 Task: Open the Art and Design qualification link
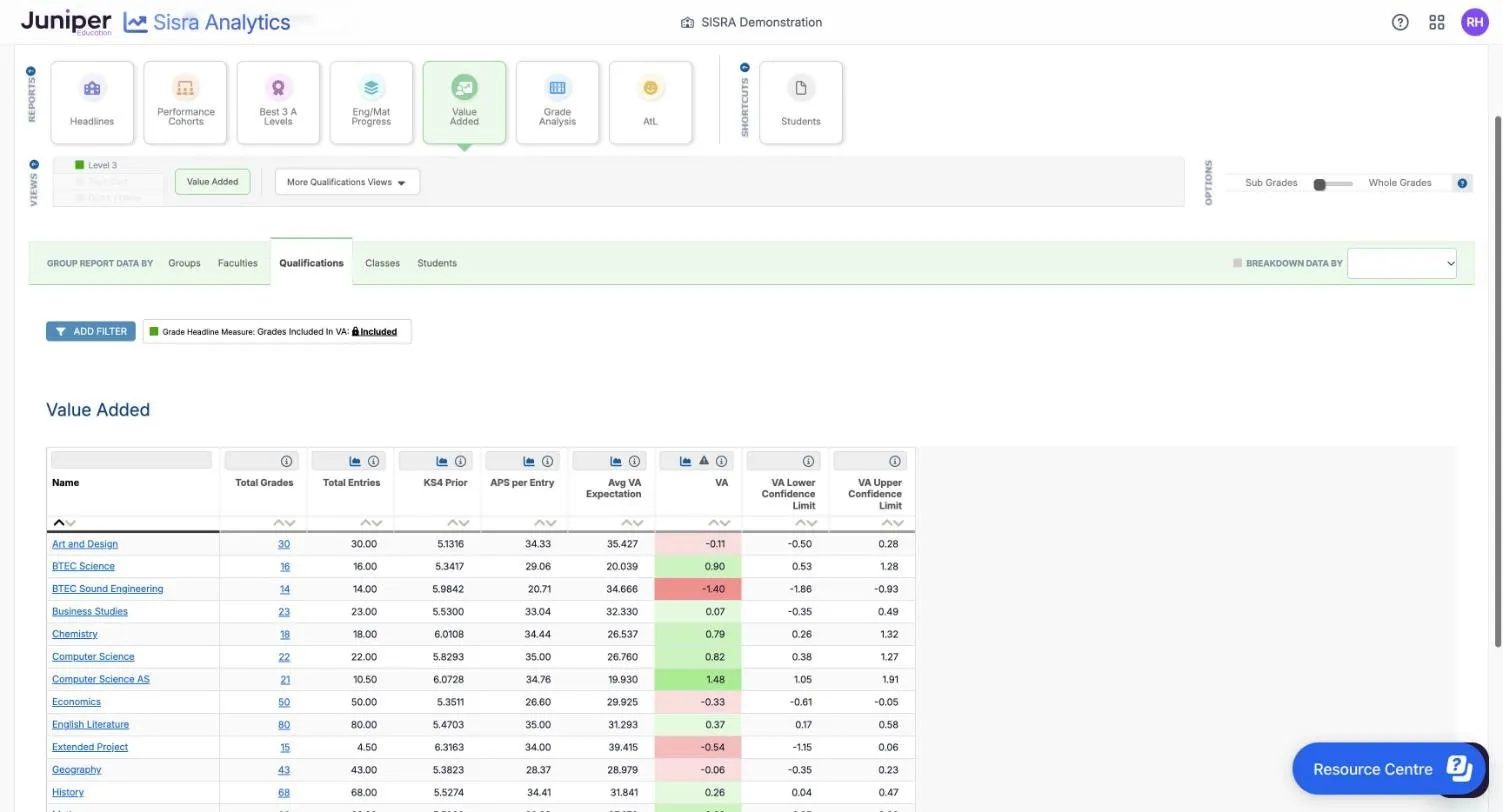(x=85, y=544)
